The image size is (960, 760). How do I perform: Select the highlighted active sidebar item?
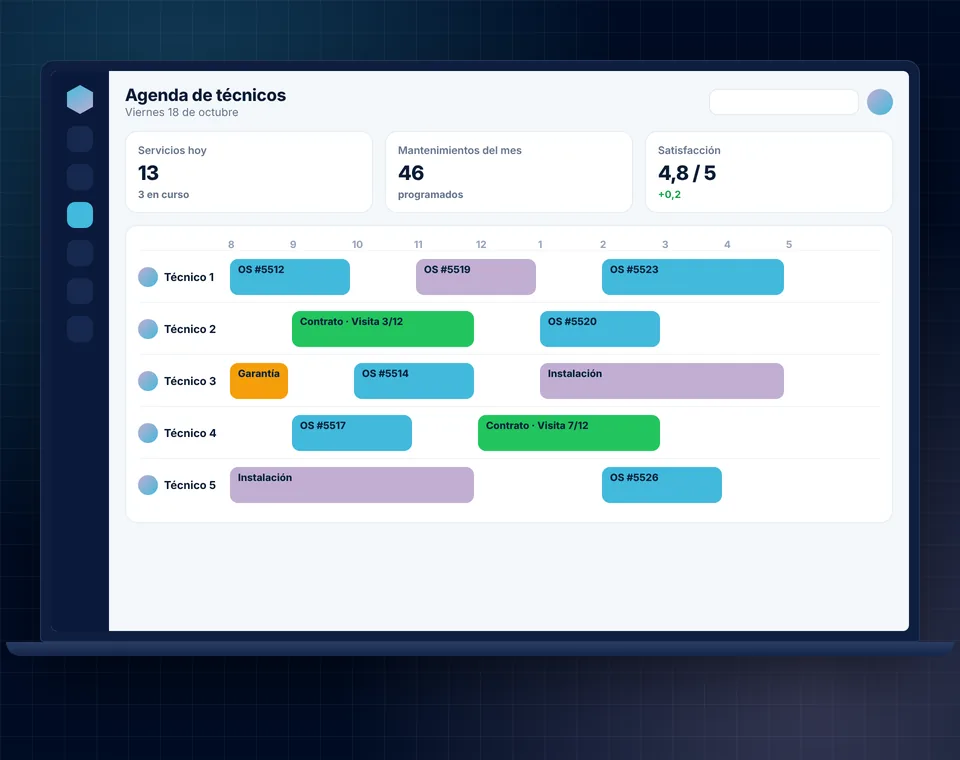80,215
